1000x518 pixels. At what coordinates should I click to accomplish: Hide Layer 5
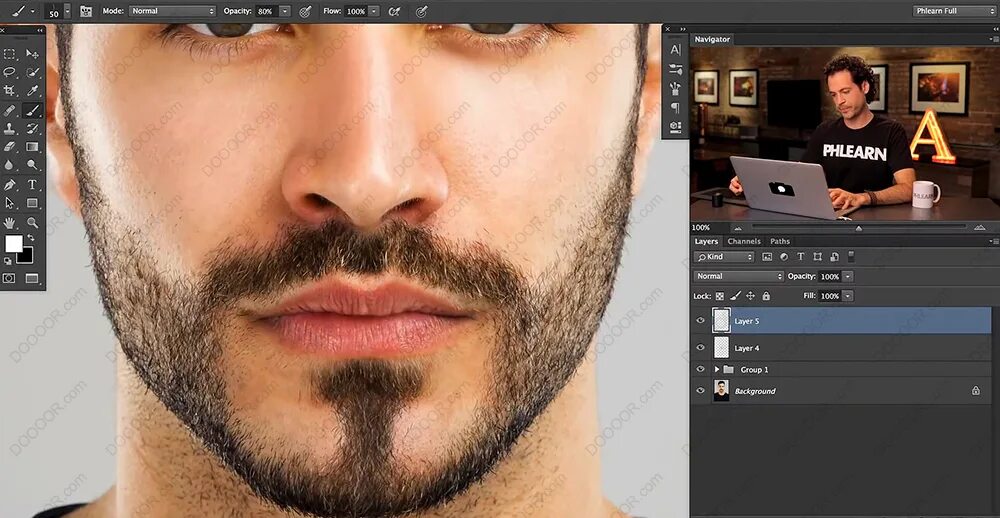tap(701, 320)
